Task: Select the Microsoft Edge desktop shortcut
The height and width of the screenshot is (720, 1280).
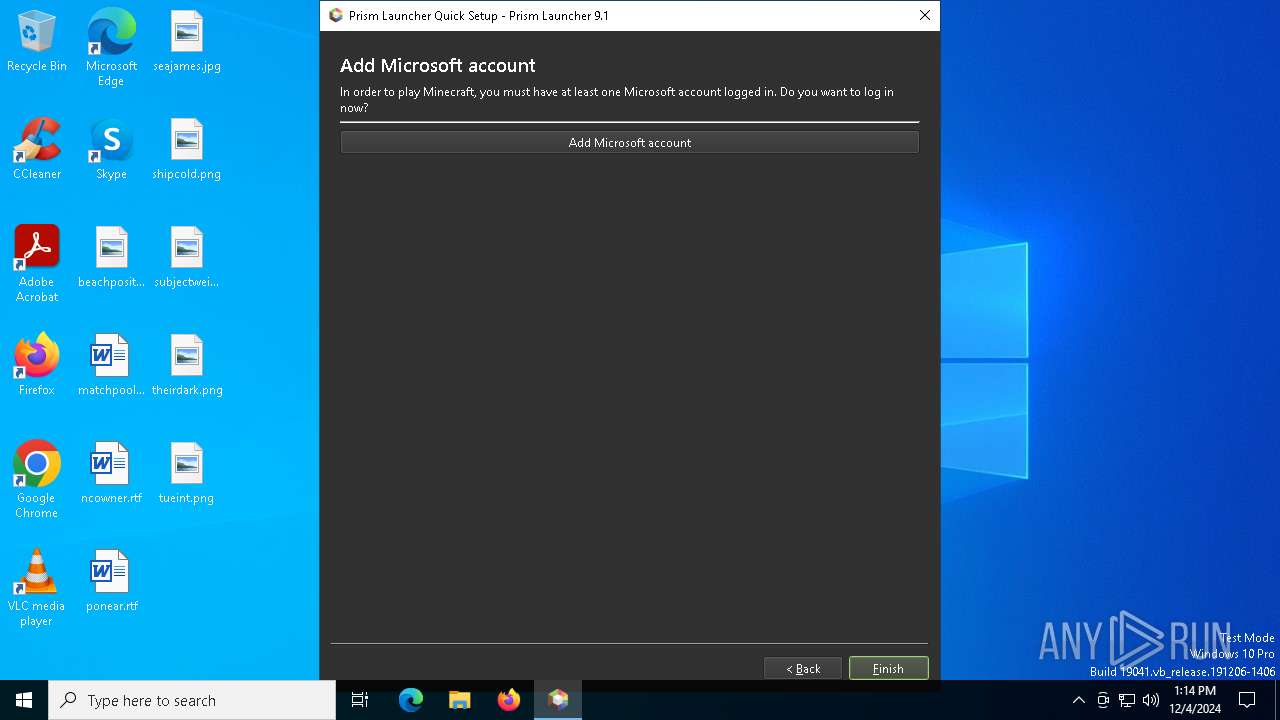Action: (111, 48)
